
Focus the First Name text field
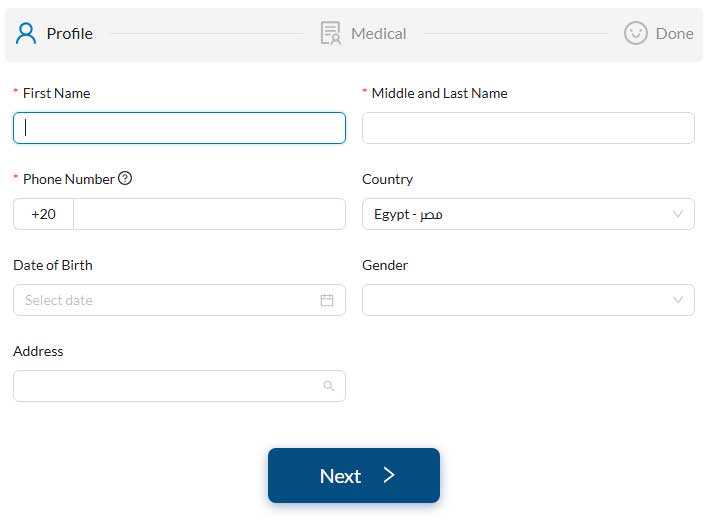coord(179,128)
